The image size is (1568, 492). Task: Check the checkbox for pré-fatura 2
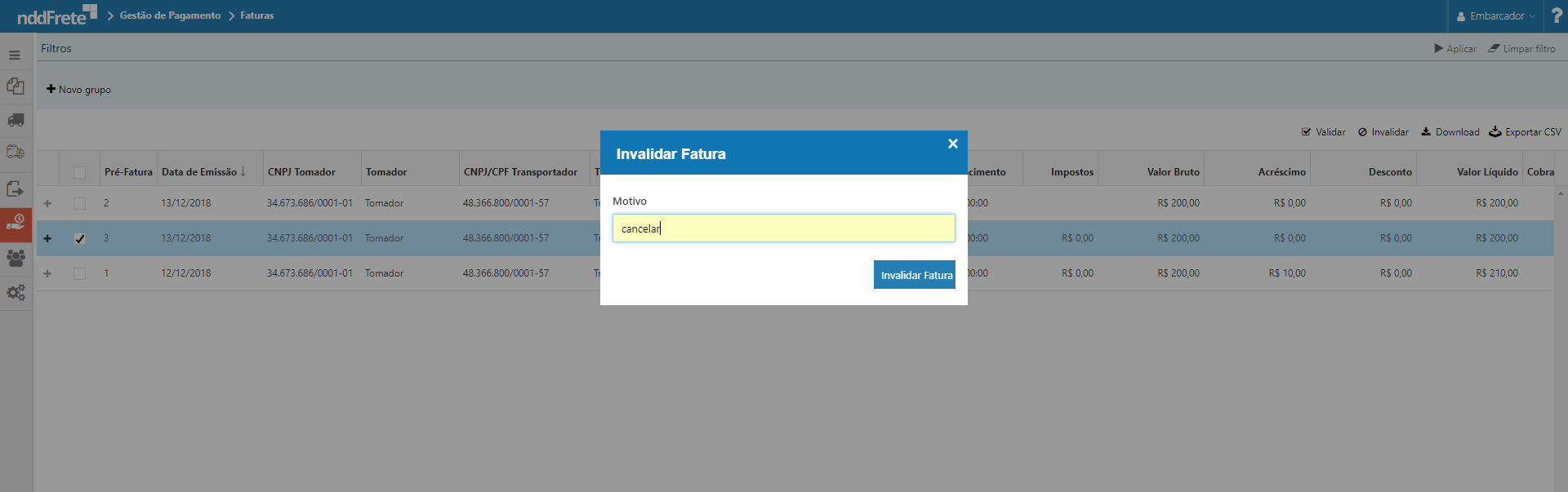point(79,203)
